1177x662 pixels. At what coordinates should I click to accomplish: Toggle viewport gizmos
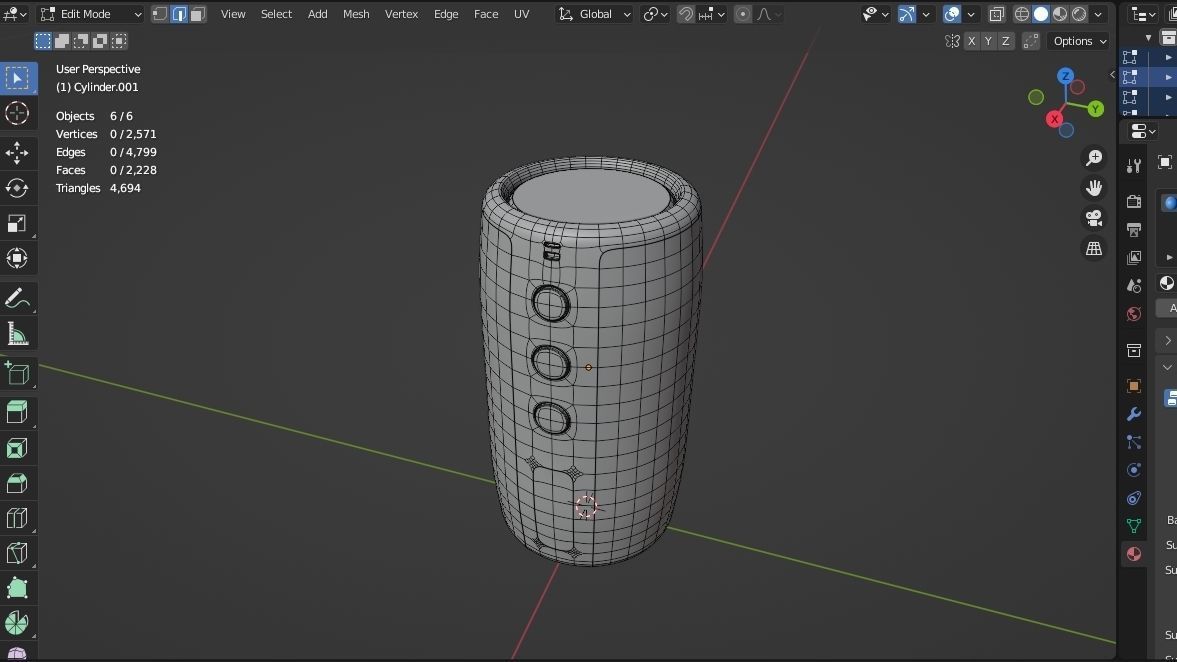click(907, 14)
